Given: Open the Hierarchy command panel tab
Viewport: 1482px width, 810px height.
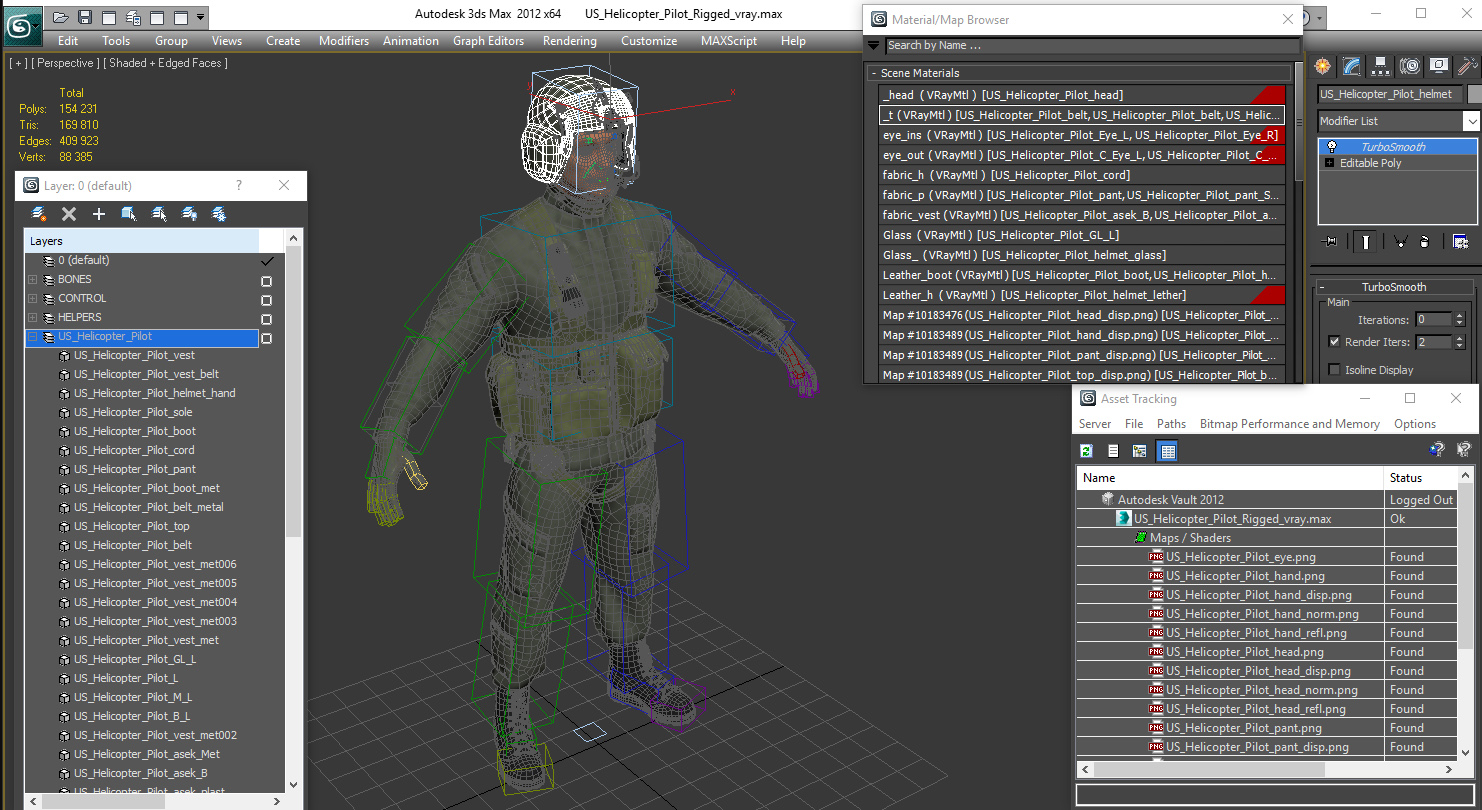Looking at the screenshot, I should pos(1381,66).
